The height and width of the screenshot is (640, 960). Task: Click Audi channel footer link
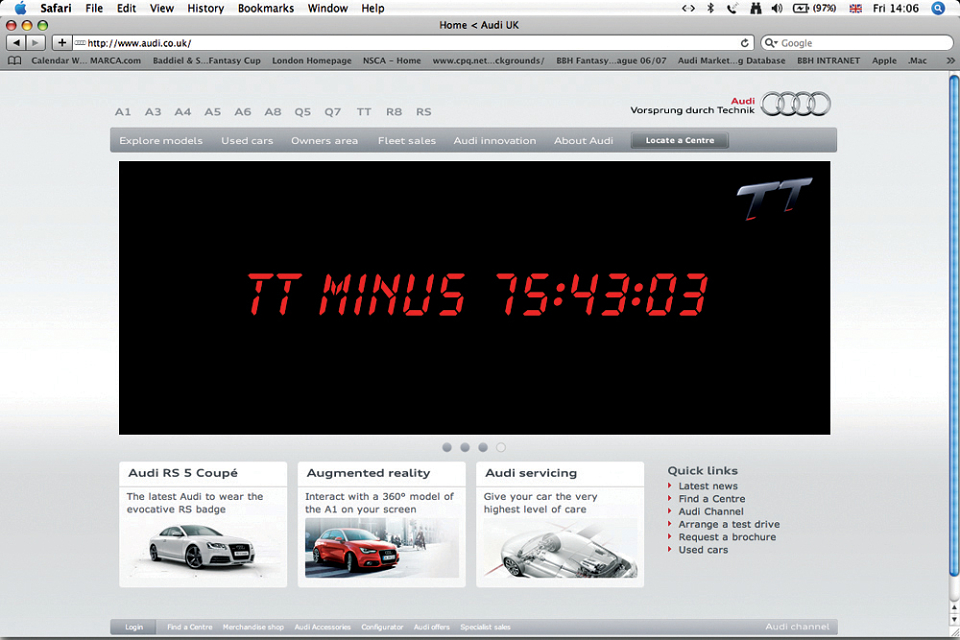tap(797, 627)
